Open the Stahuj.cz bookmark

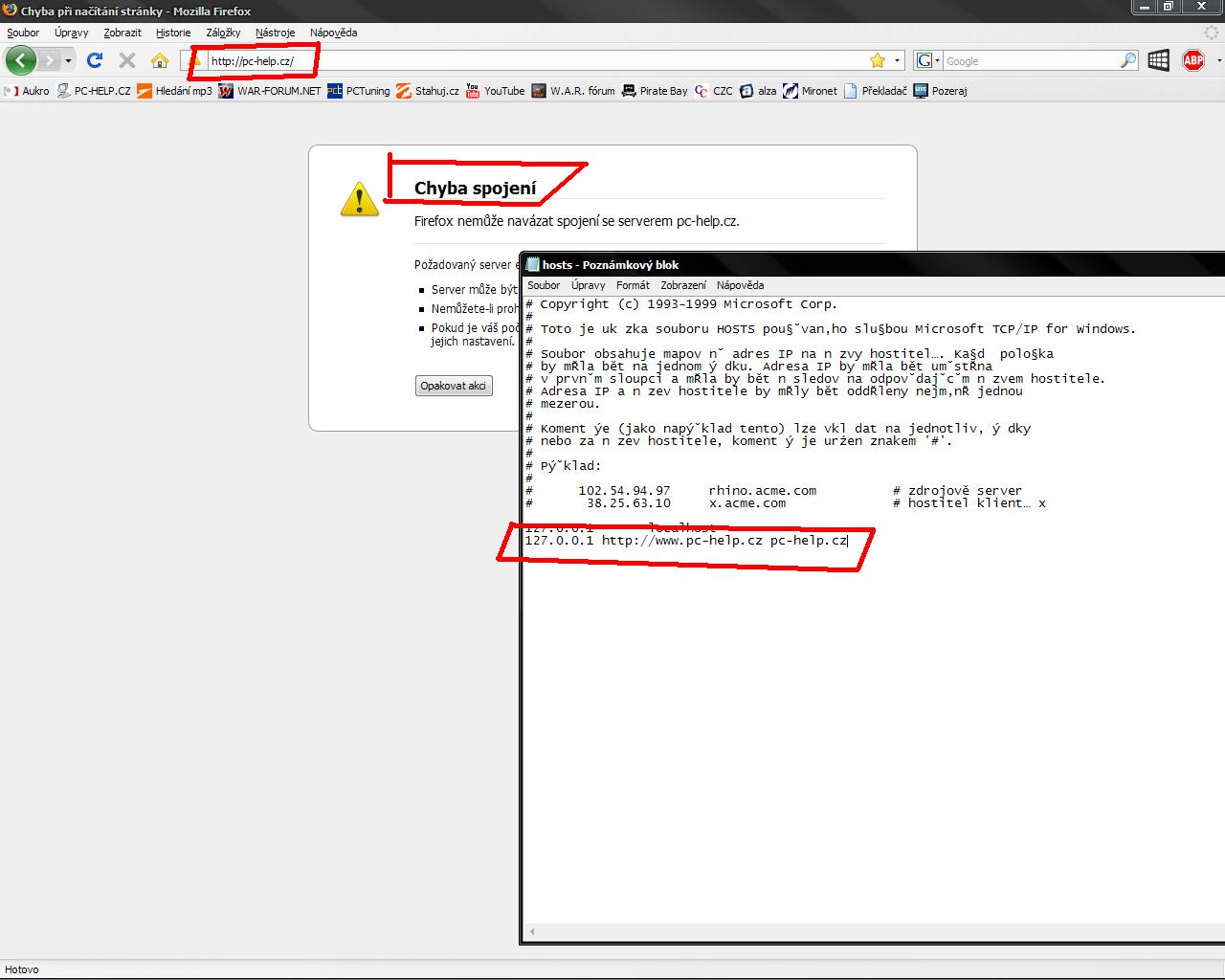point(428,91)
